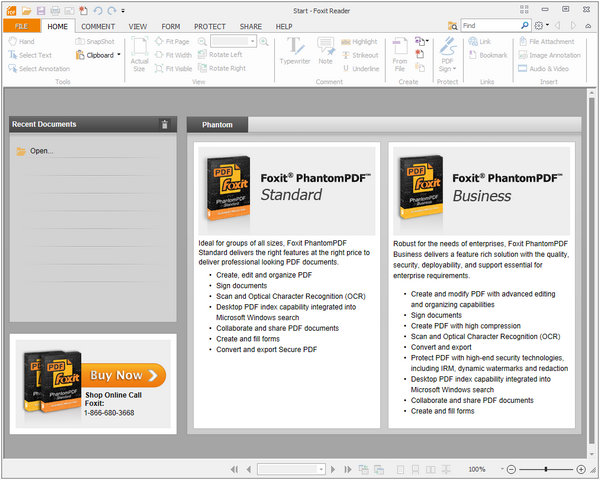This screenshot has height=480, width=600.
Task: Select the Hand tool
Action: (20, 42)
